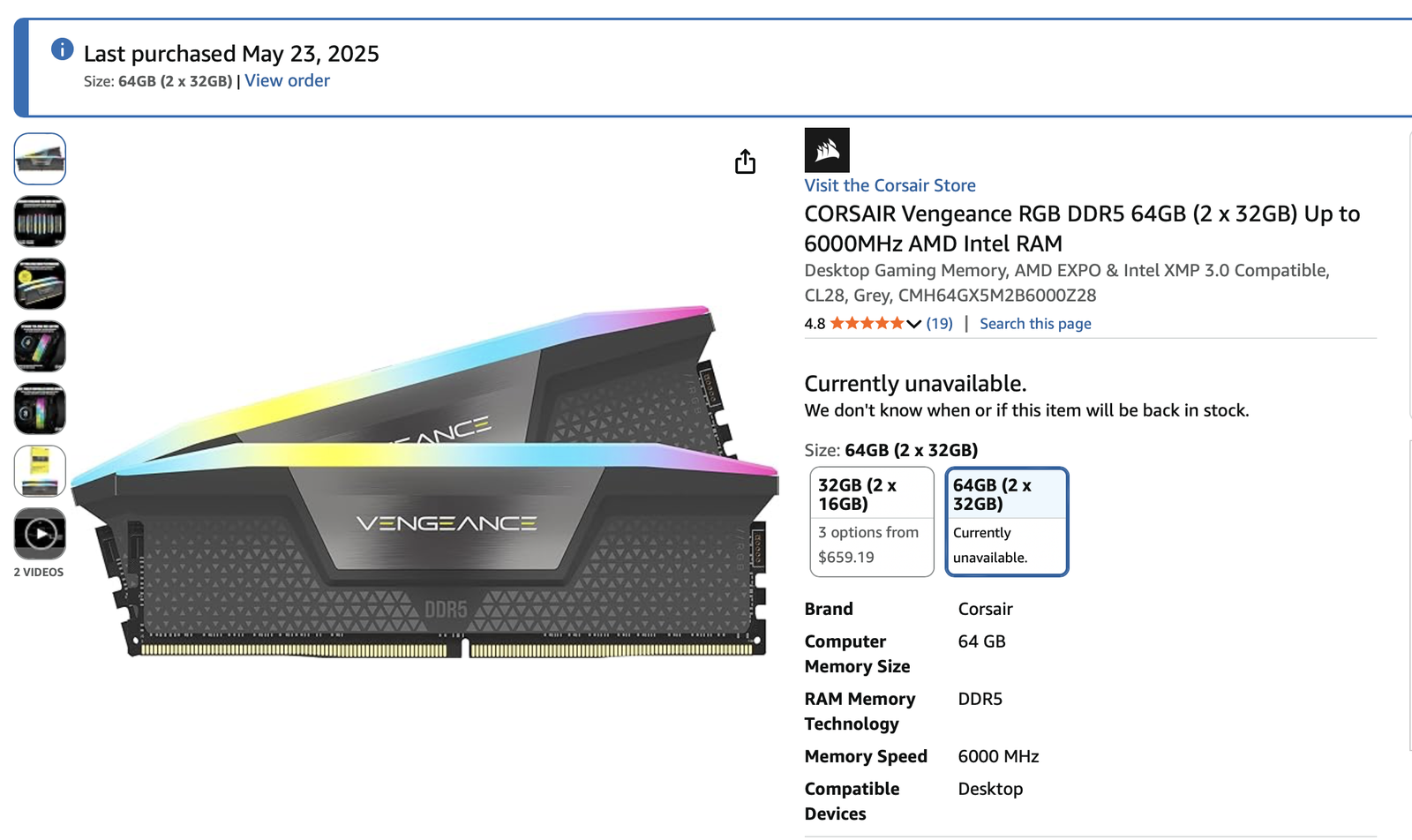The width and height of the screenshot is (1412, 840).
Task: Select the sixth thumbnail with yellow packaging
Action: point(40,471)
